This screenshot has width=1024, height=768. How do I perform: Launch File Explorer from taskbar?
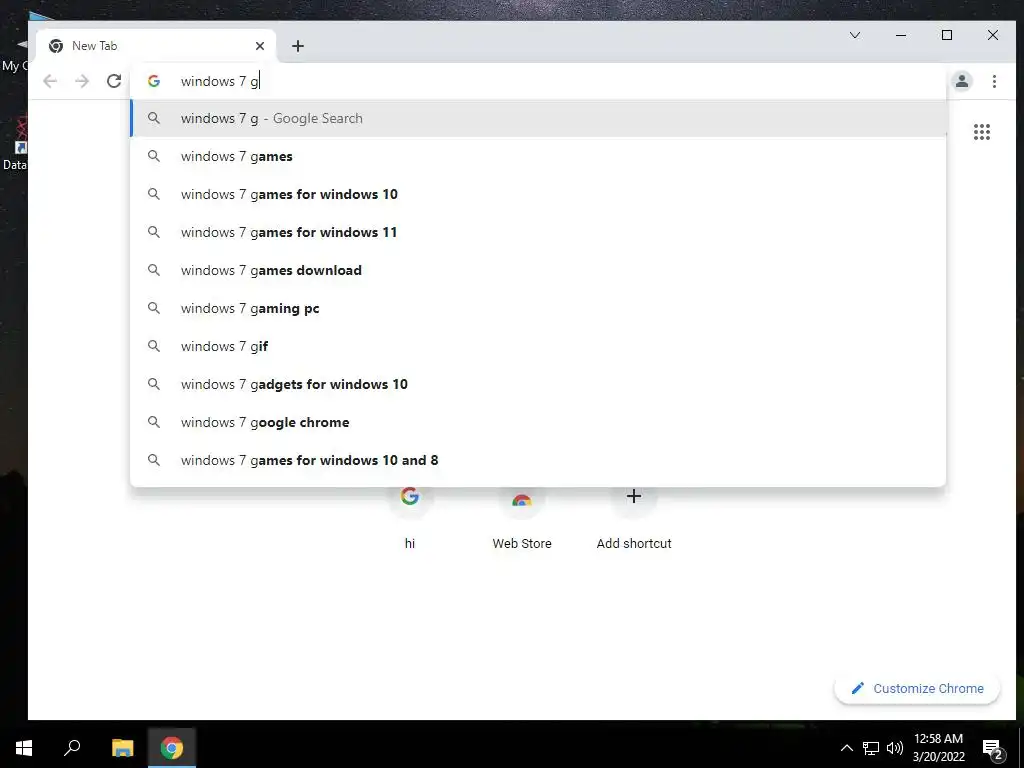(x=122, y=747)
